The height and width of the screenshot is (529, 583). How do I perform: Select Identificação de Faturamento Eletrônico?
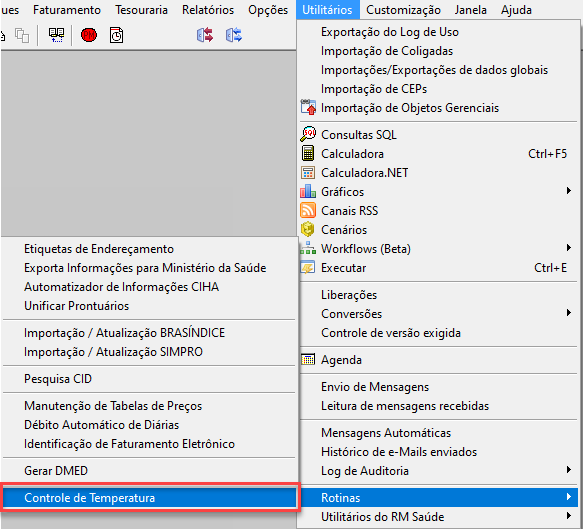(x=149, y=444)
